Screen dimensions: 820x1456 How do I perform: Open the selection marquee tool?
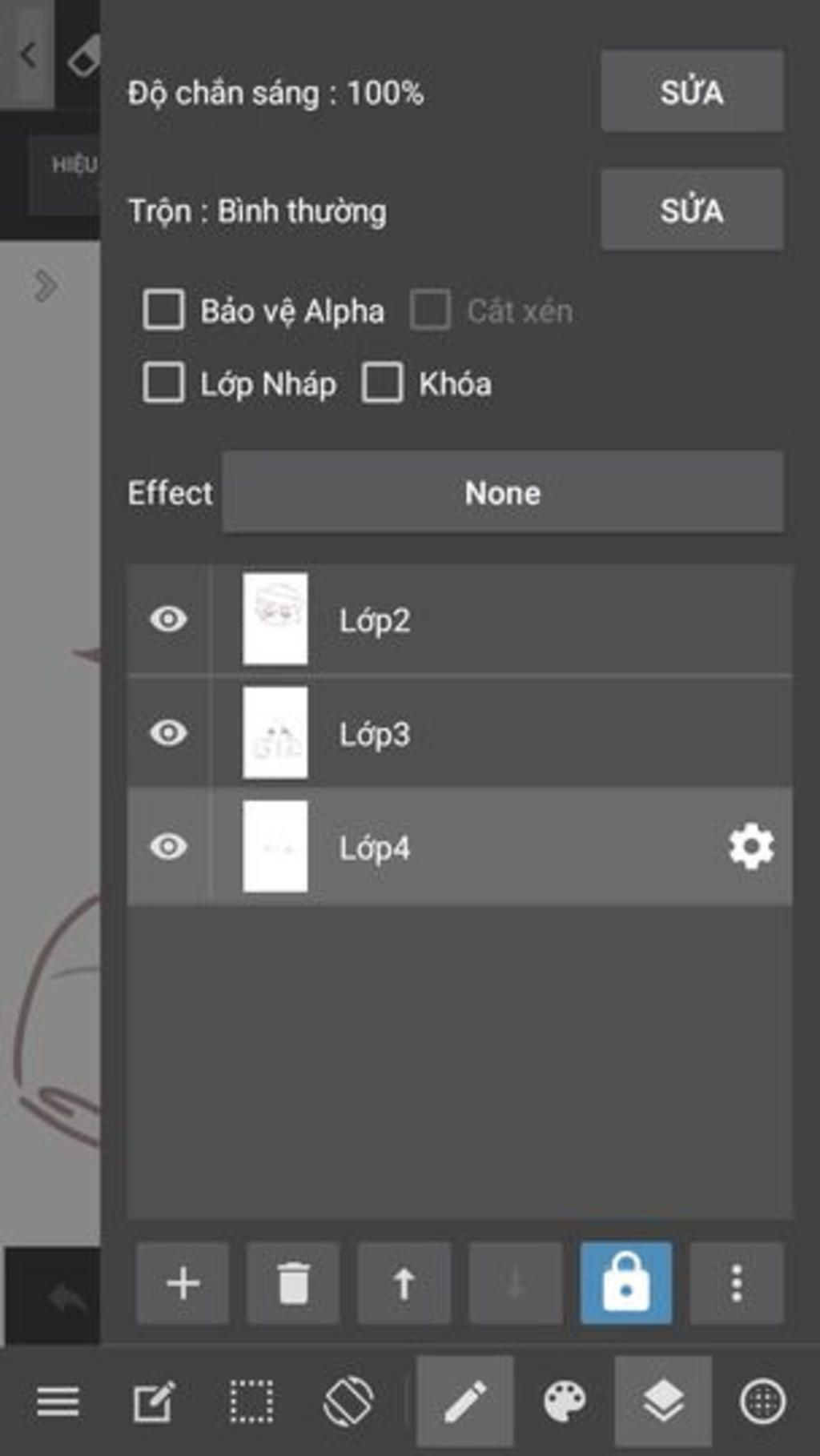click(x=251, y=1402)
